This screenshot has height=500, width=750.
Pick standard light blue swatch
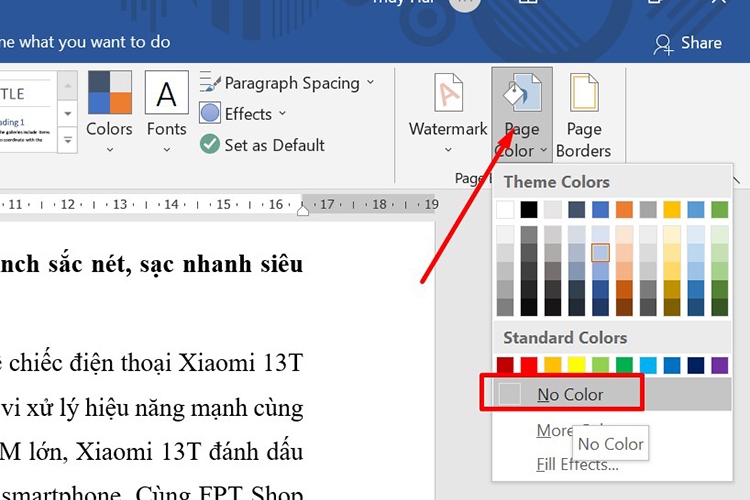coord(648,365)
